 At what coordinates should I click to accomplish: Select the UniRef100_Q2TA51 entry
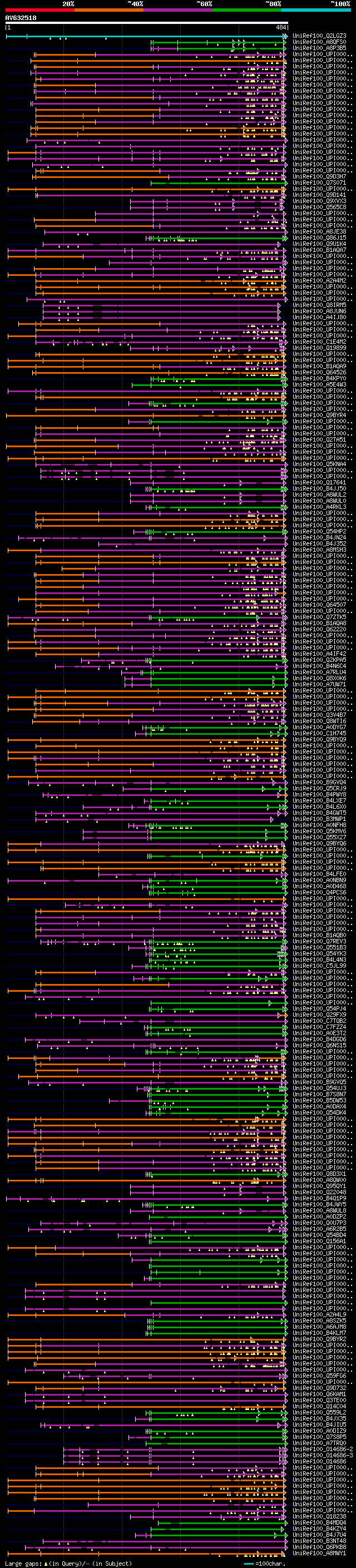pos(319,440)
